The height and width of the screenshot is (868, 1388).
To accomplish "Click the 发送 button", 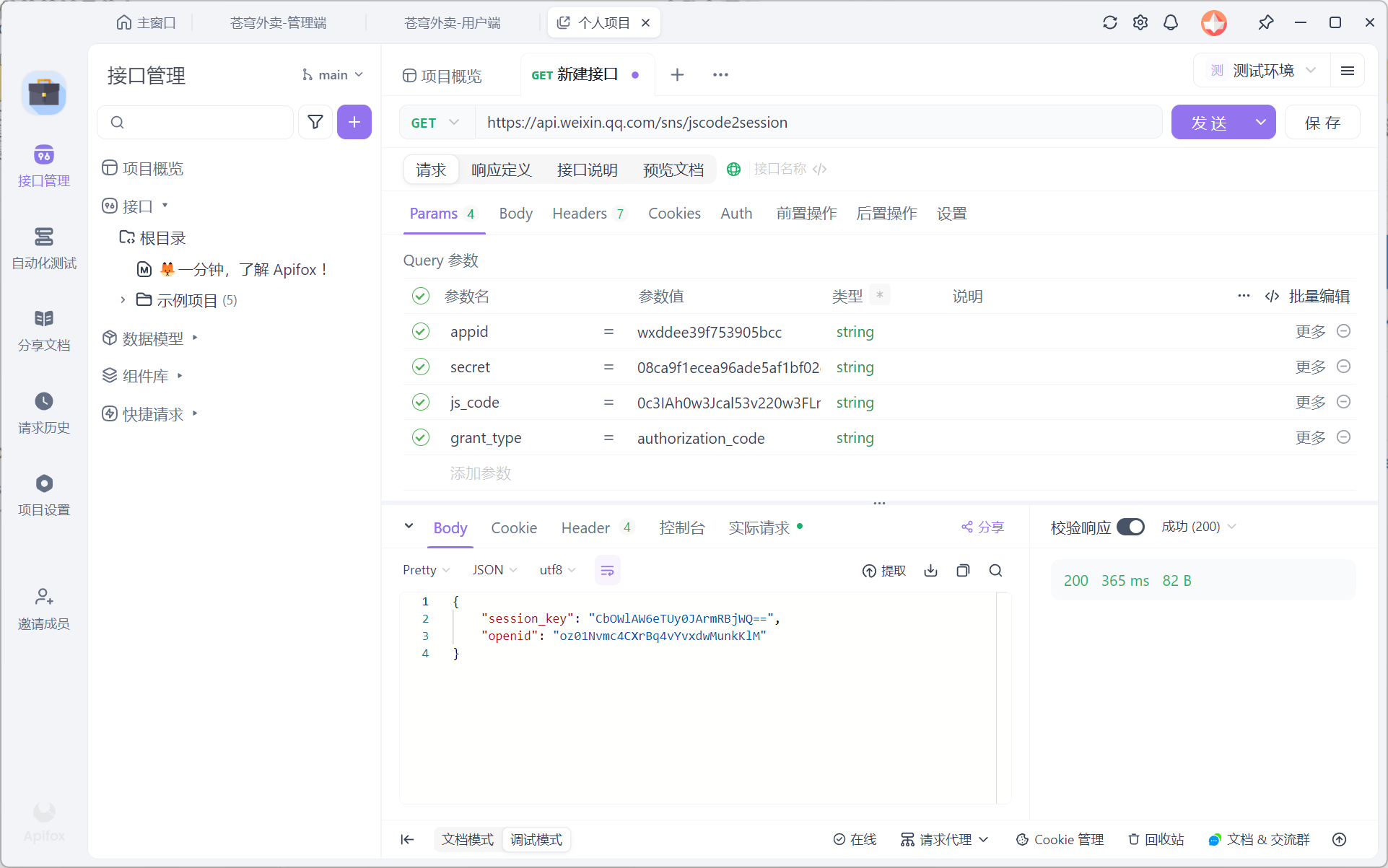I will pos(1210,122).
